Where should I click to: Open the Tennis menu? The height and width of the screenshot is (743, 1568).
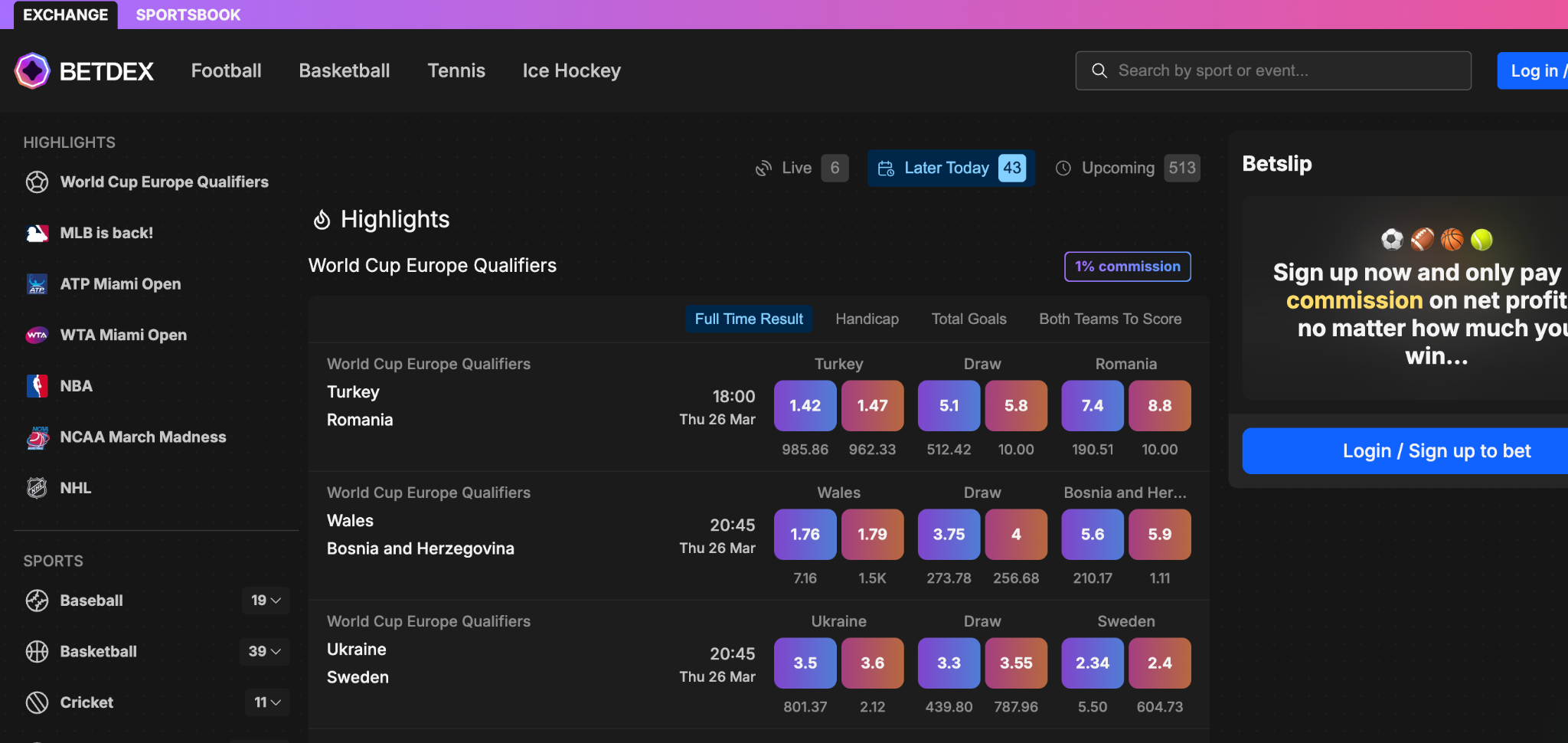(x=456, y=70)
